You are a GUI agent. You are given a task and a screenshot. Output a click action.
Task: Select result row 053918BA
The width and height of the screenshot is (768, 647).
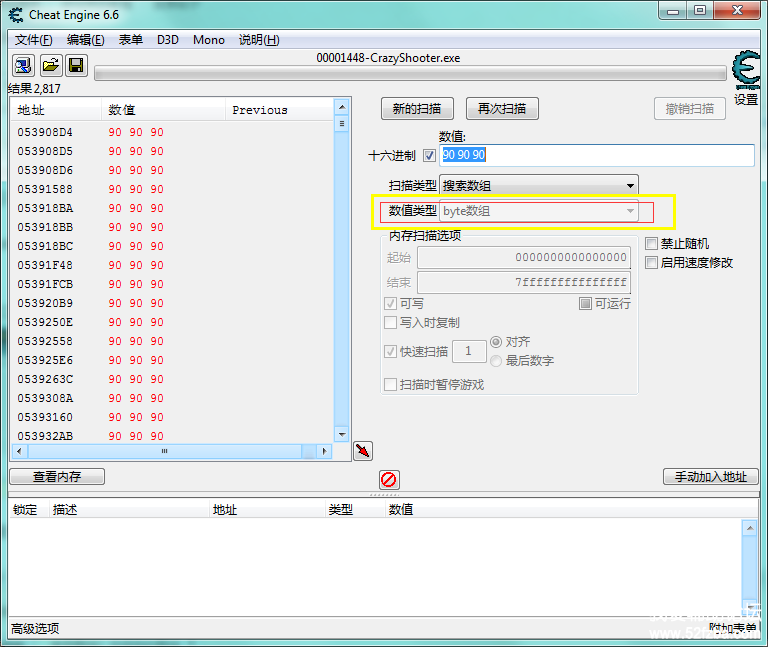pyautogui.click(x=172, y=208)
